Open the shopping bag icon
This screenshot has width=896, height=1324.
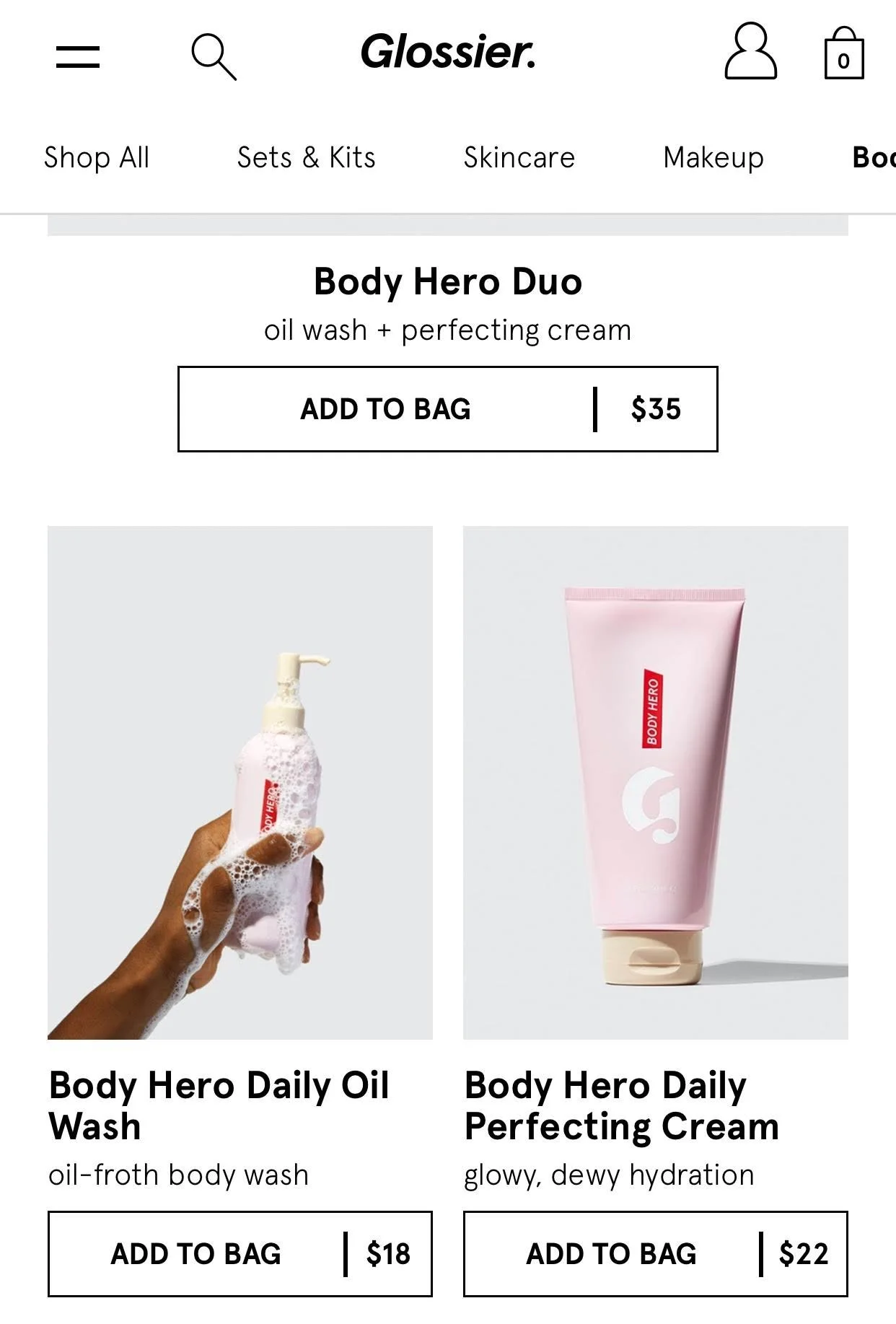point(843,53)
